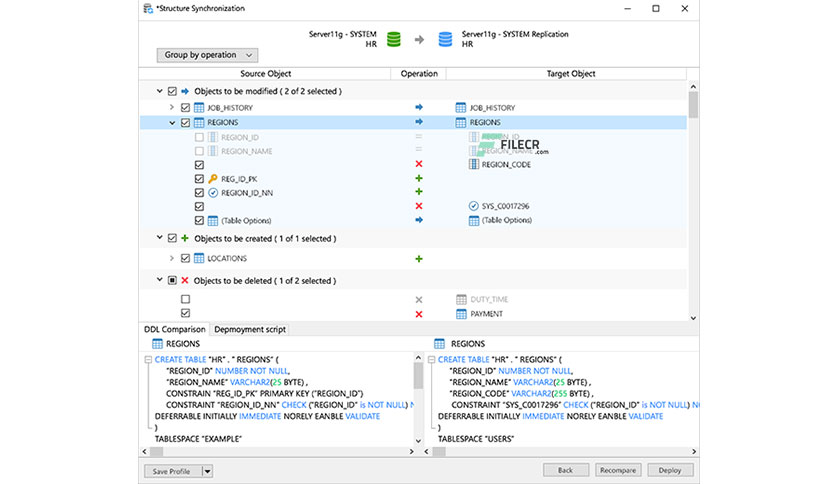
Task: Click the REGIONS target table icon
Action: point(461,123)
